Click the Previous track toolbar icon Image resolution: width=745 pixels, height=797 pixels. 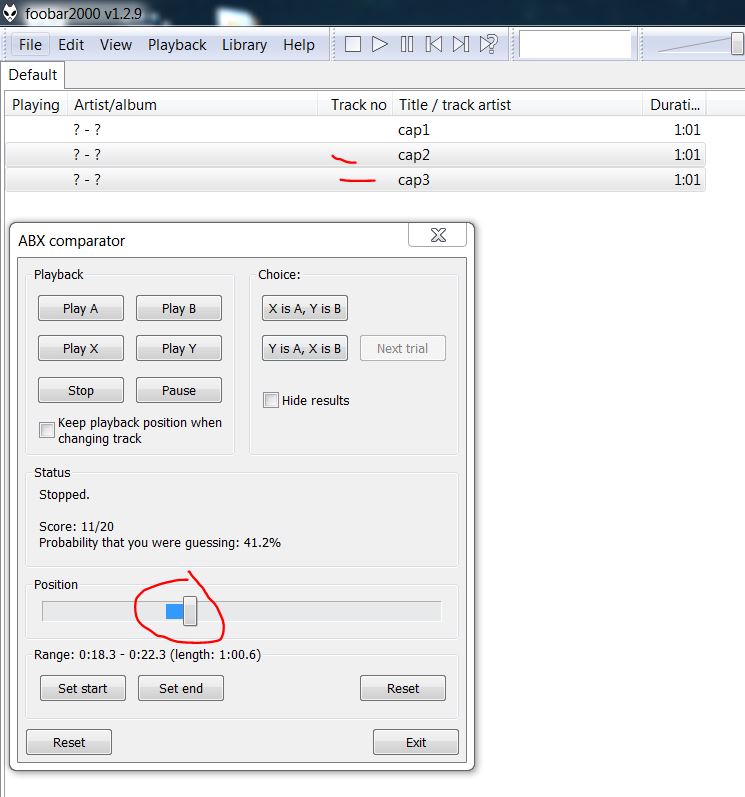433,44
